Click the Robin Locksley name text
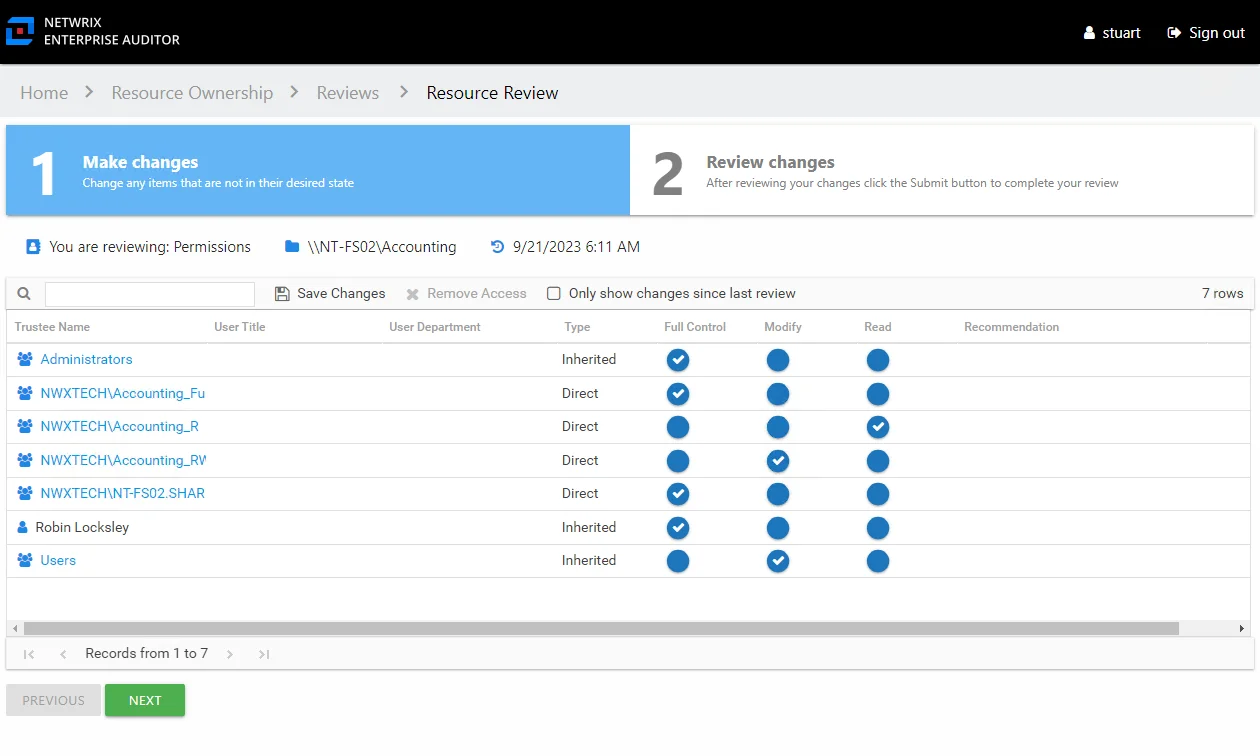This screenshot has width=1260, height=756. (82, 527)
